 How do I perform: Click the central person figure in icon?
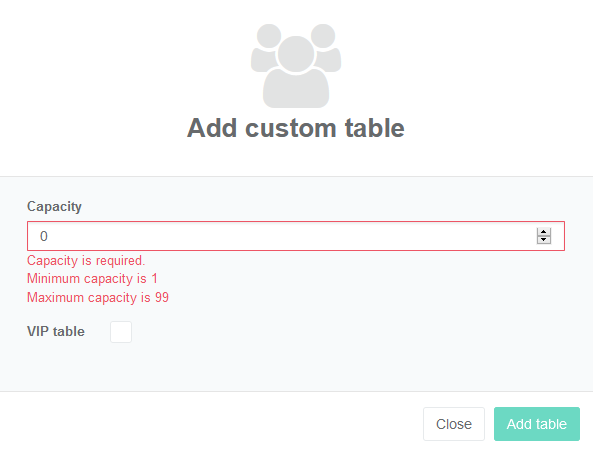(x=296, y=72)
